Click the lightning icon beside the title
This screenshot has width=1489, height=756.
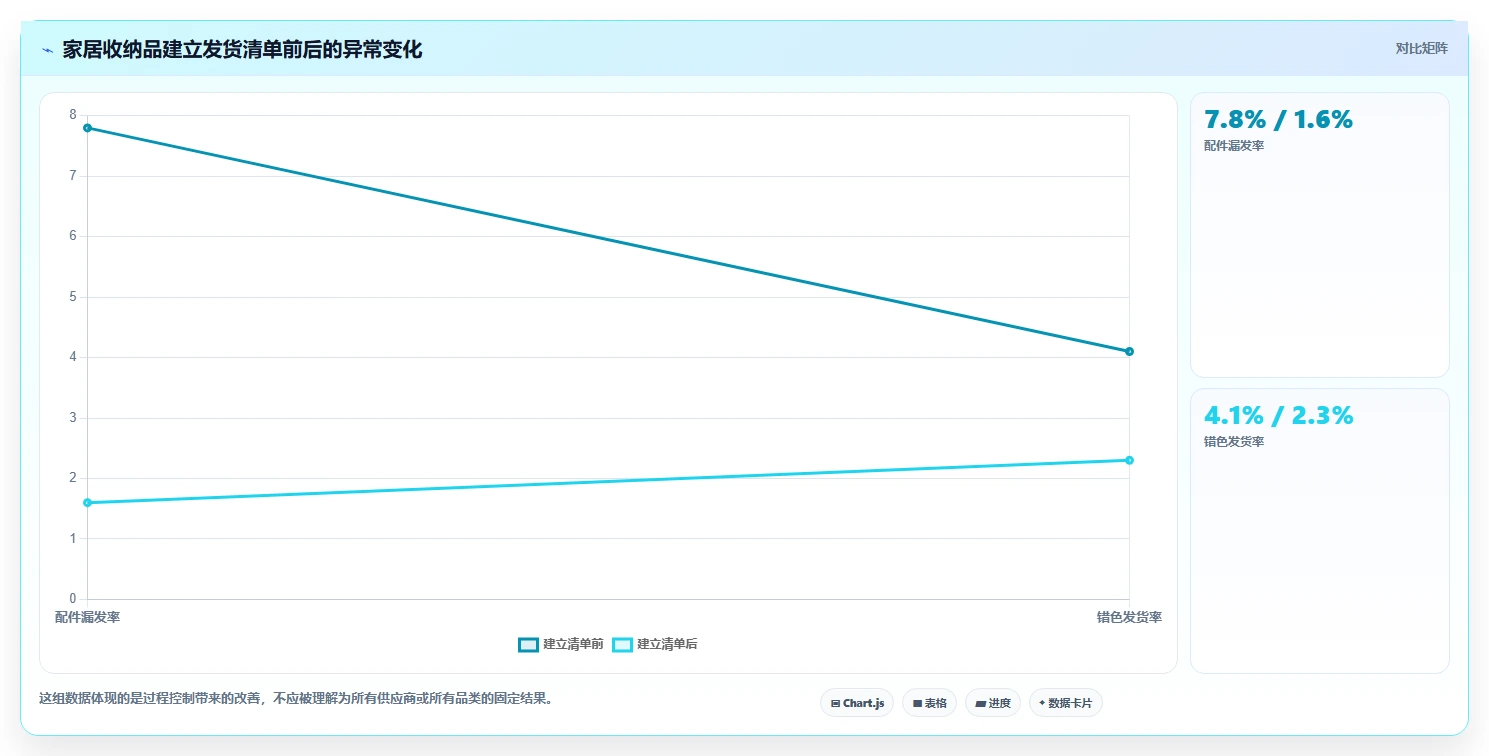click(47, 50)
